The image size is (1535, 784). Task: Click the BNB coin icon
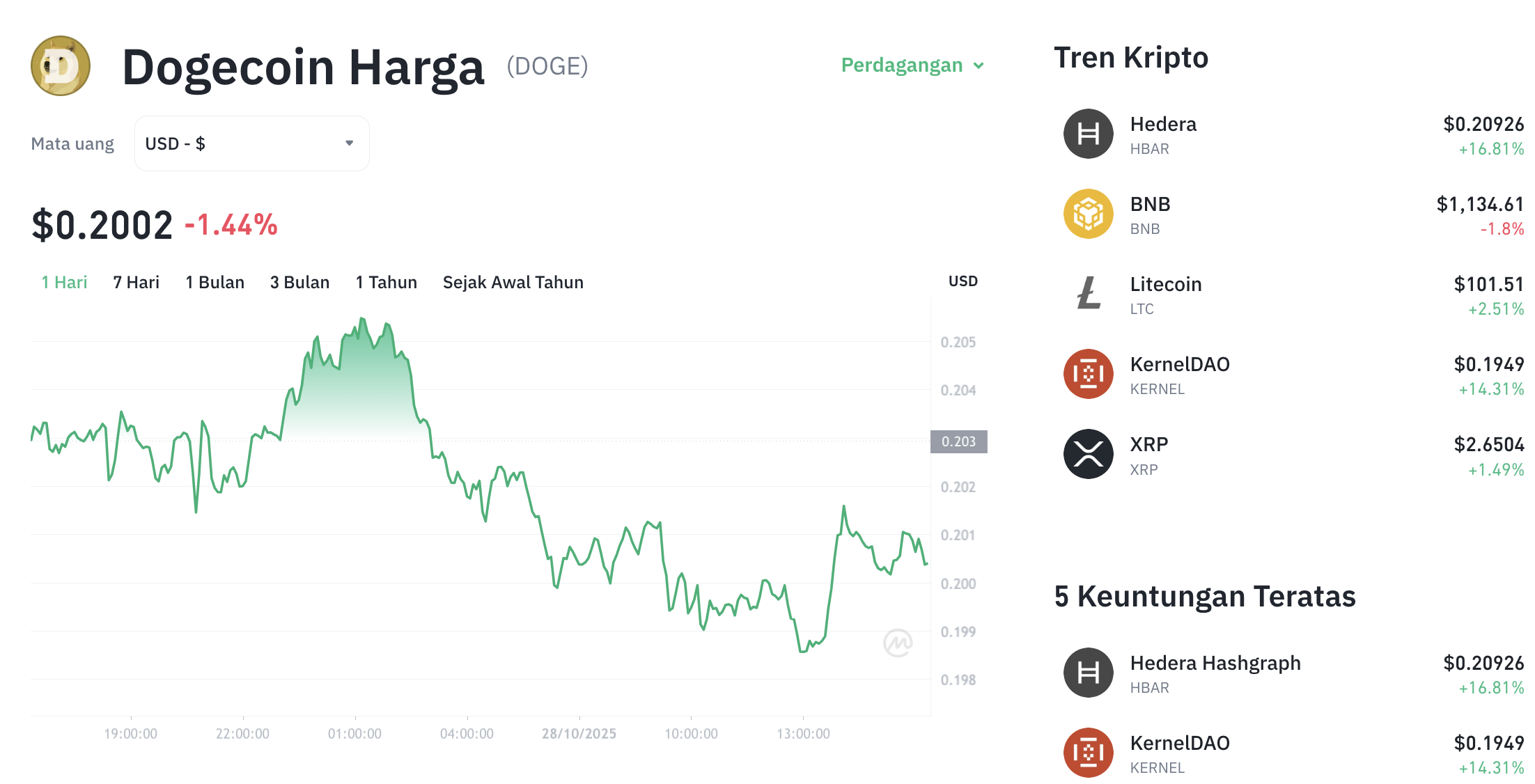pyautogui.click(x=1088, y=214)
